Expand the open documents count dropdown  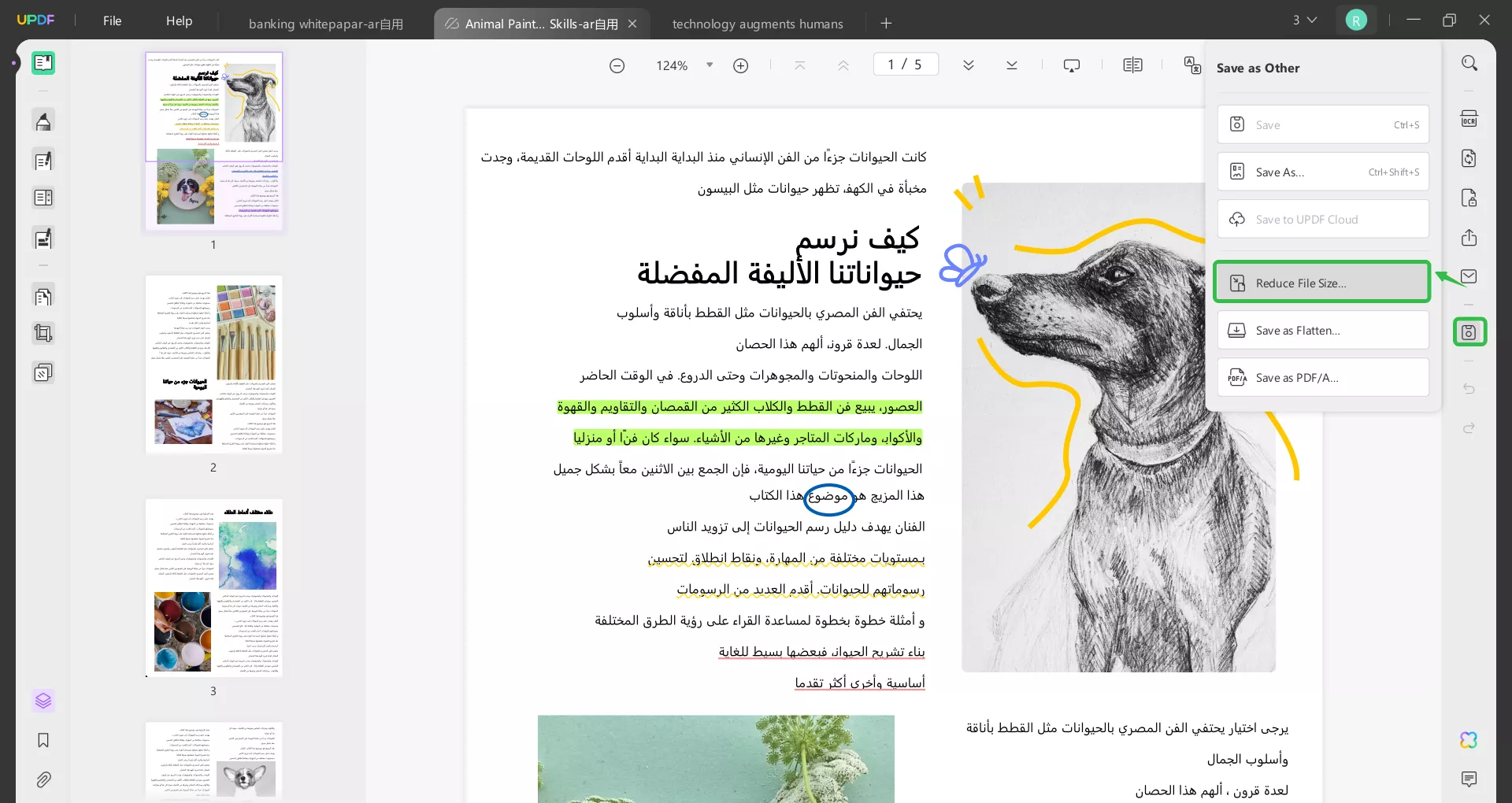click(x=1305, y=20)
